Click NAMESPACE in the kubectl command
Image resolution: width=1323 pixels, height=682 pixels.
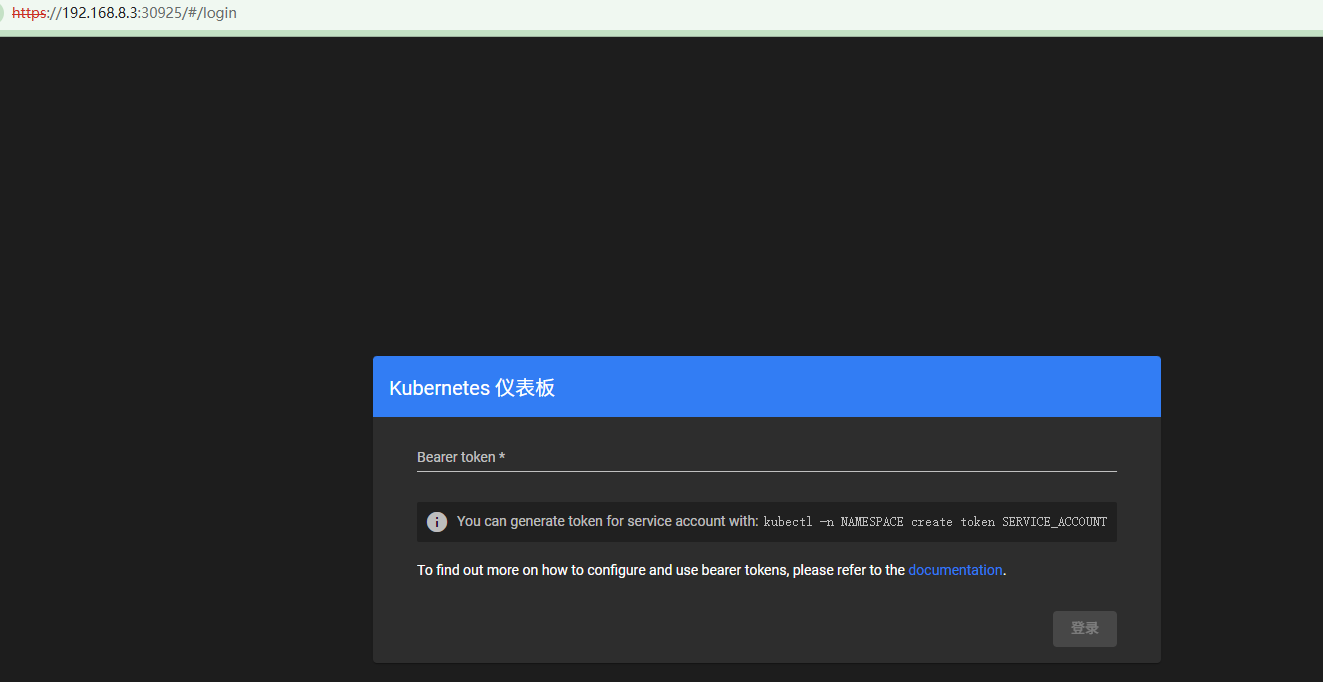coord(871,522)
